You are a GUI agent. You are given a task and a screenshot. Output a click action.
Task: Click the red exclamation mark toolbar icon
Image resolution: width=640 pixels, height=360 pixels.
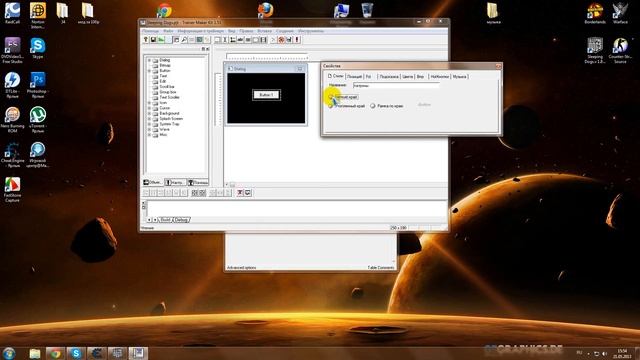point(297,40)
